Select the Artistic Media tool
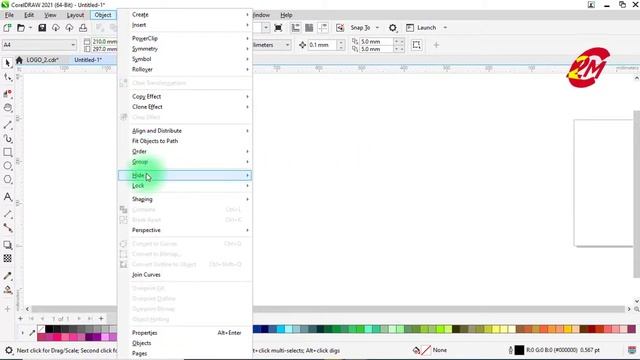Screen dimensions: 640x360 coord(7,139)
